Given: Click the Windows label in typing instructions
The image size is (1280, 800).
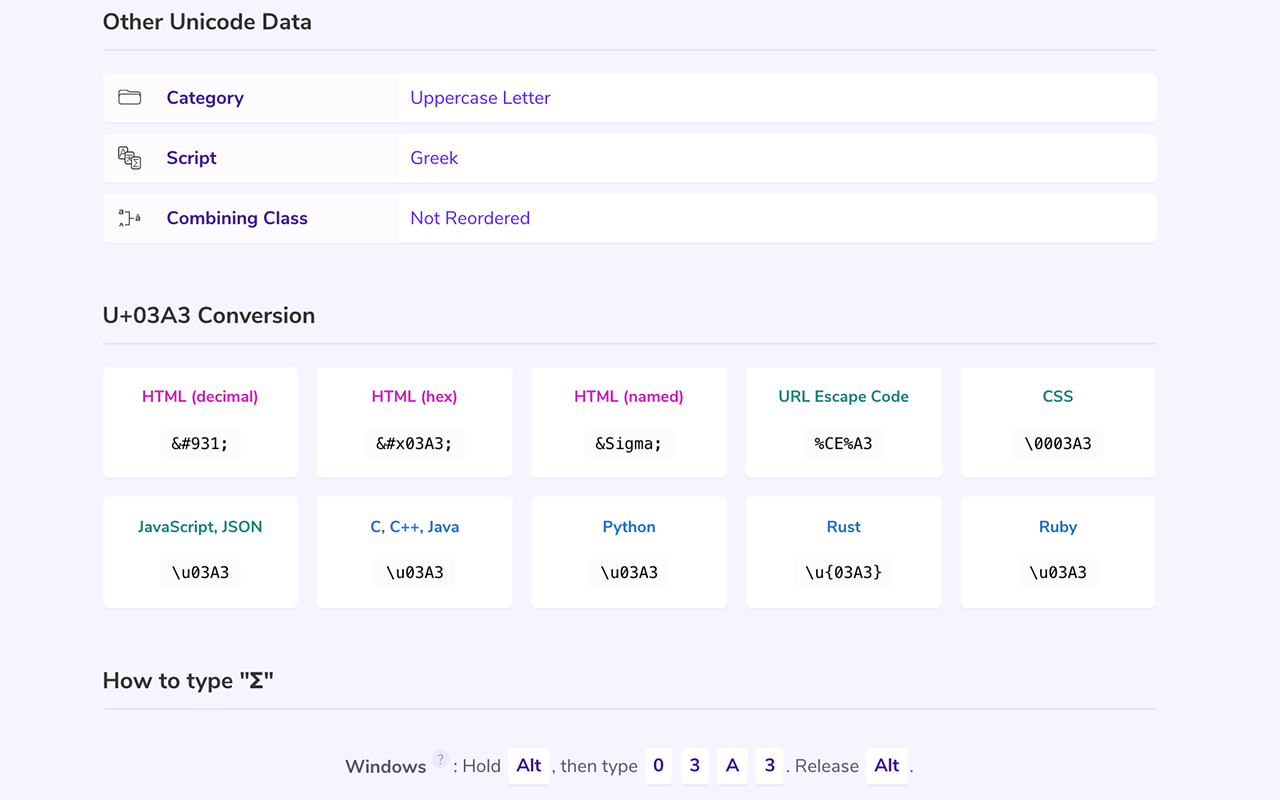Looking at the screenshot, I should [386, 767].
